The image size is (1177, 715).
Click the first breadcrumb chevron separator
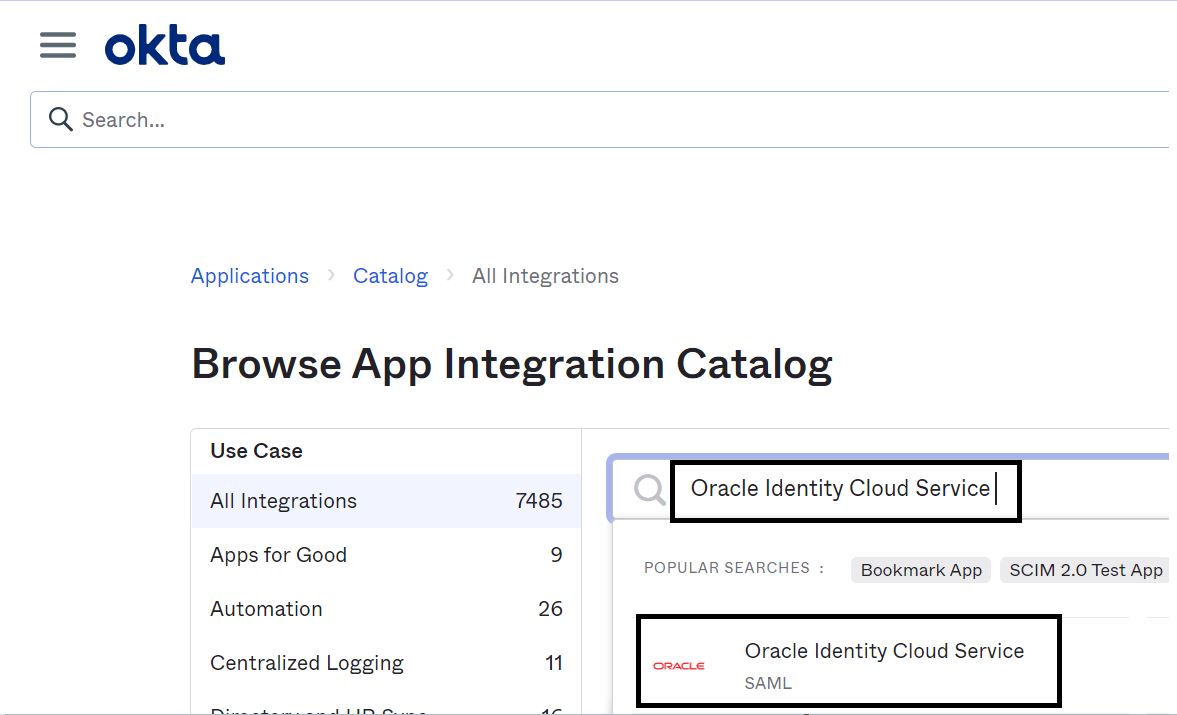click(331, 276)
